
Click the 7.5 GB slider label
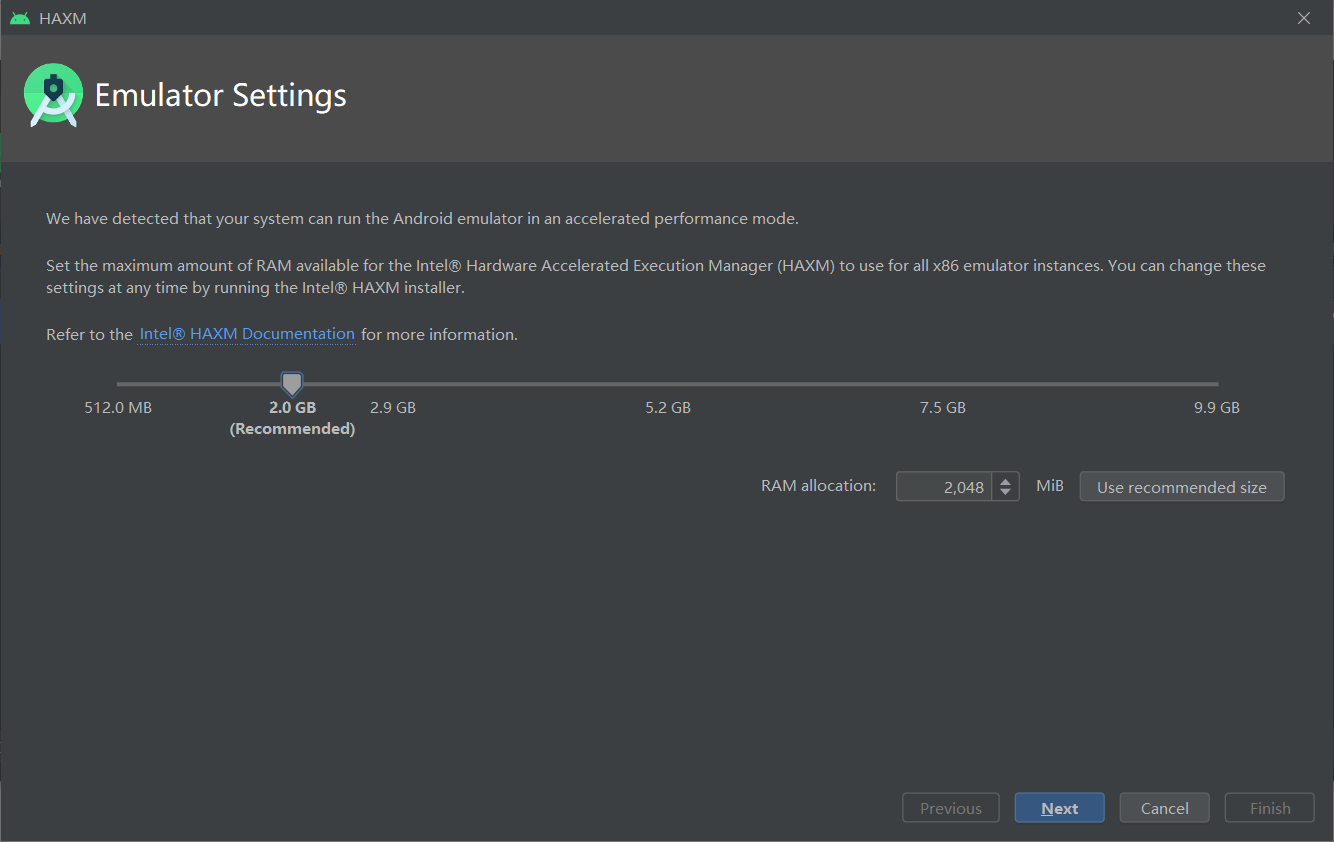pos(943,407)
